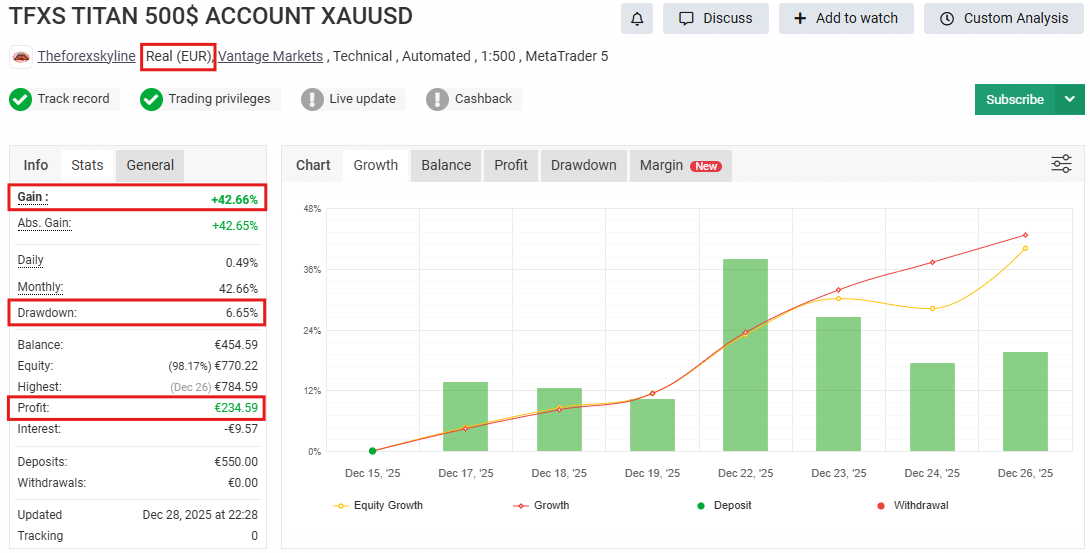Click the Trading privileges checkmark icon
This screenshot has width=1090, height=553.
click(x=151, y=99)
